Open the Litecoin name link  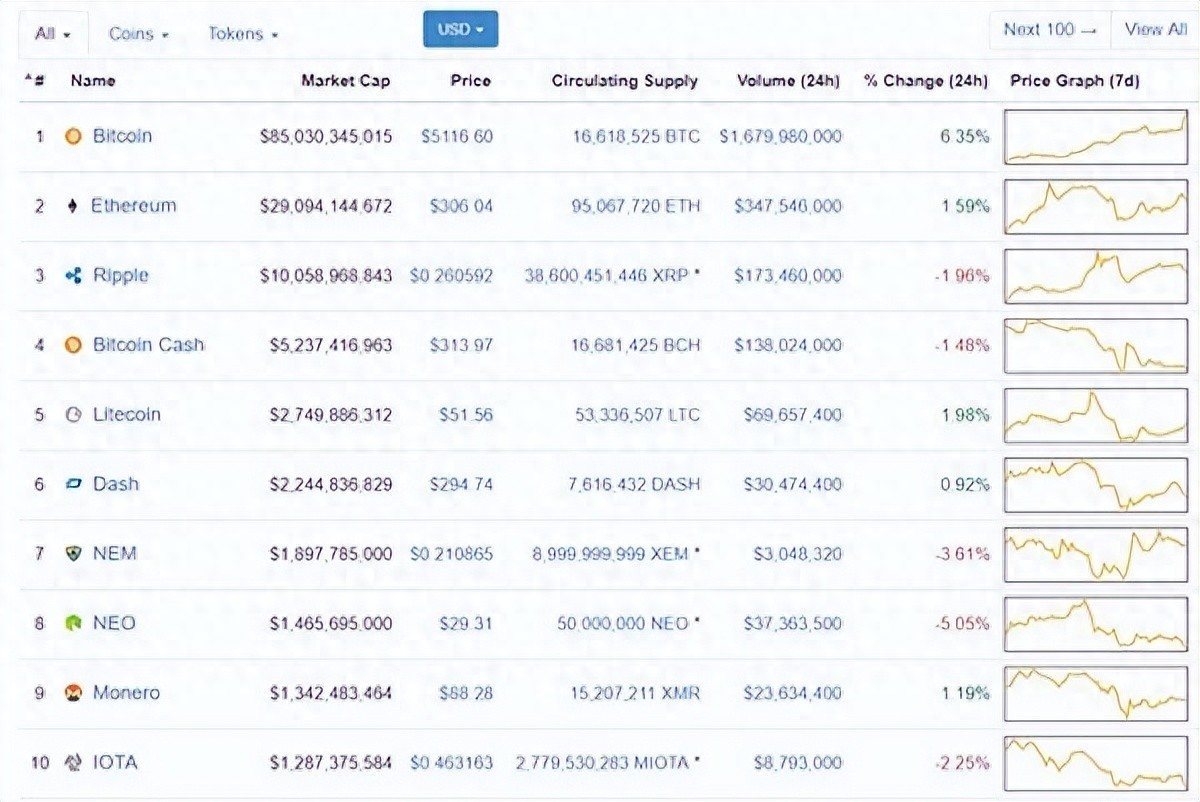[x=126, y=415]
